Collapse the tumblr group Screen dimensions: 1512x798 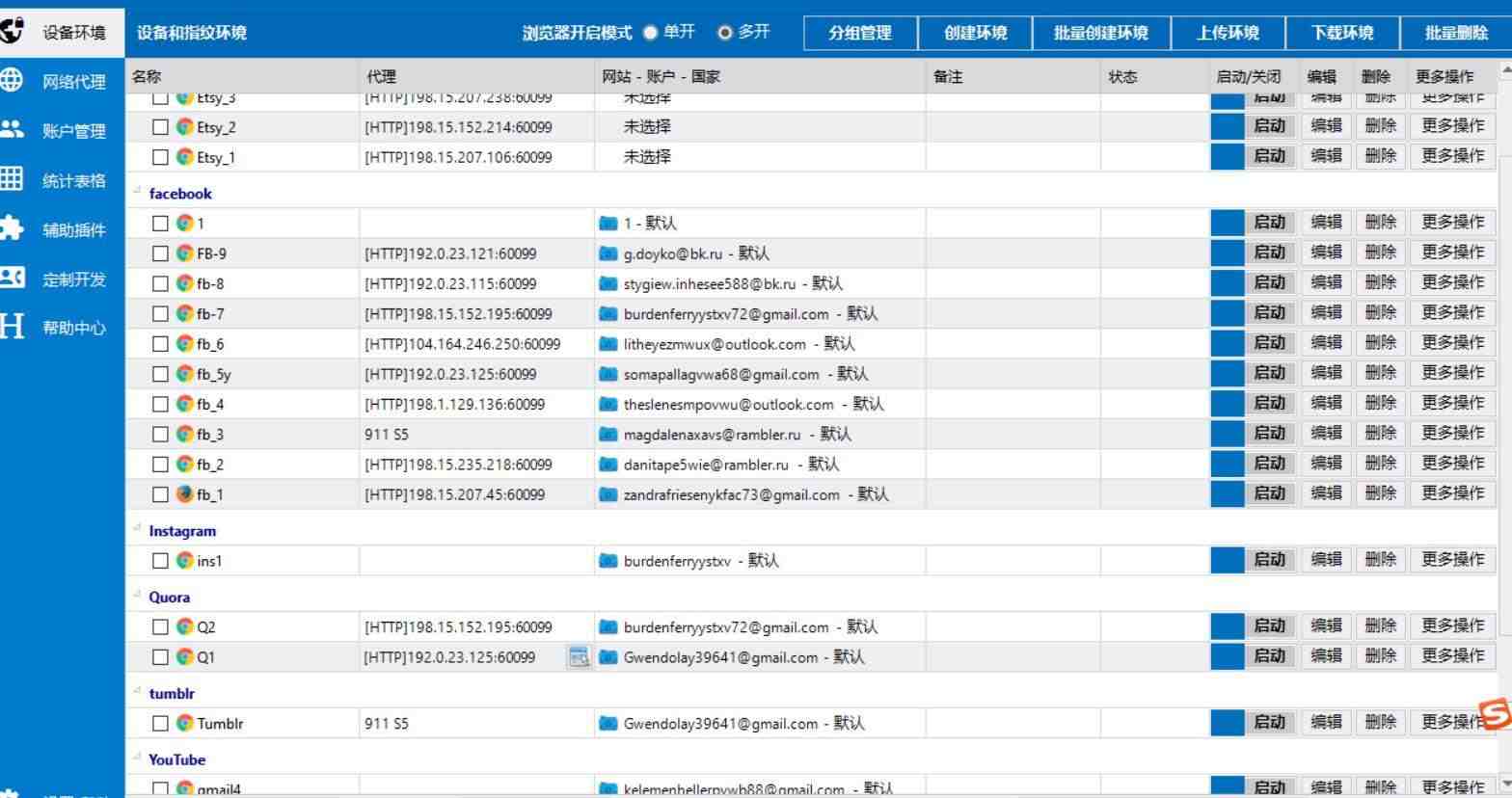pyautogui.click(x=138, y=691)
